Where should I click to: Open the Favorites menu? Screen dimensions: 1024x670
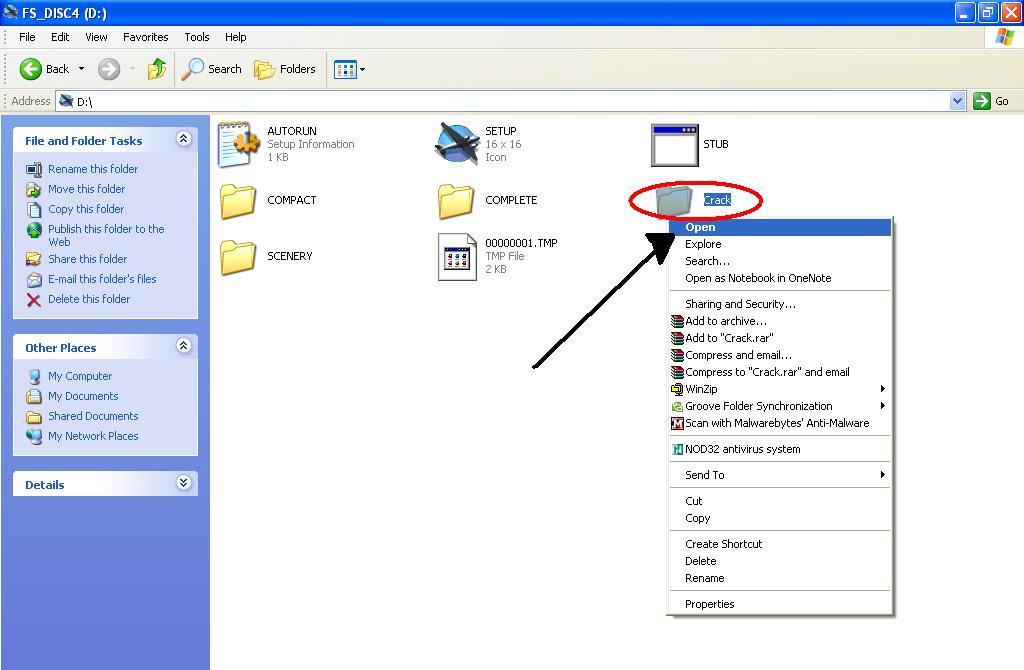click(x=145, y=37)
